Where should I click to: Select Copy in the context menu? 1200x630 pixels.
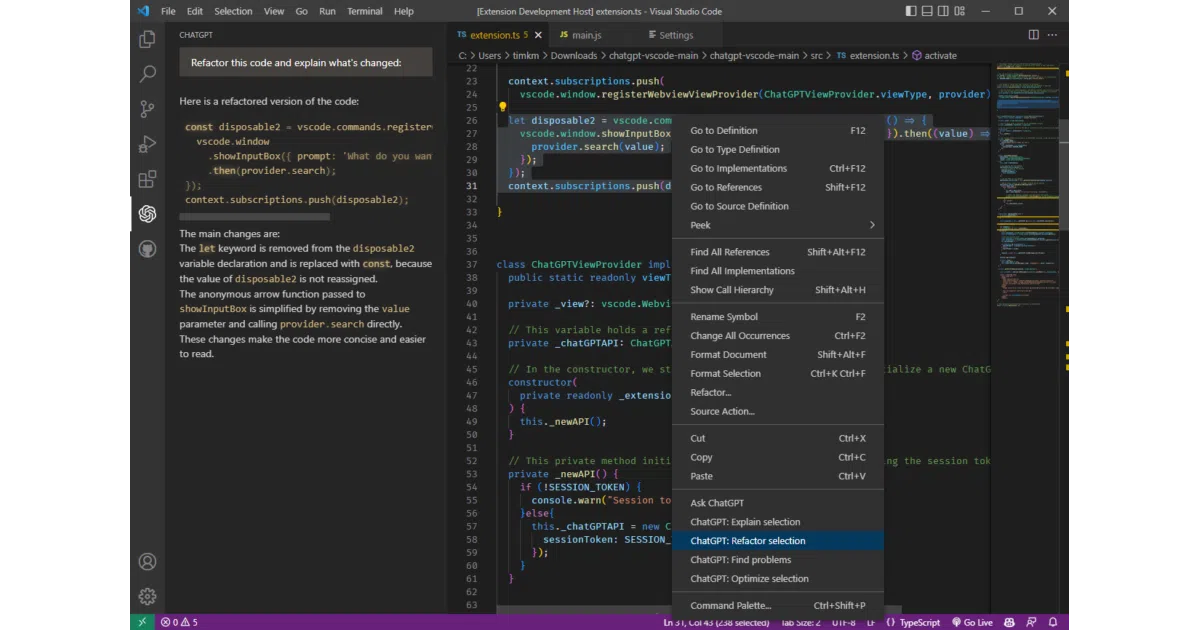pos(778,457)
